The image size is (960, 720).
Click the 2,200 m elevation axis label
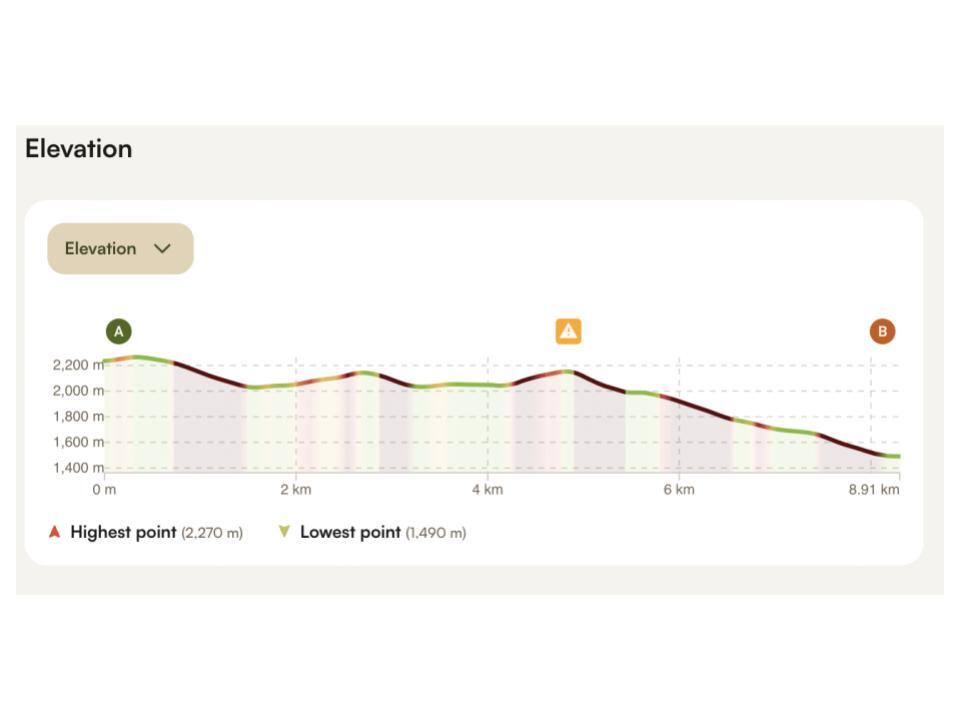77,365
